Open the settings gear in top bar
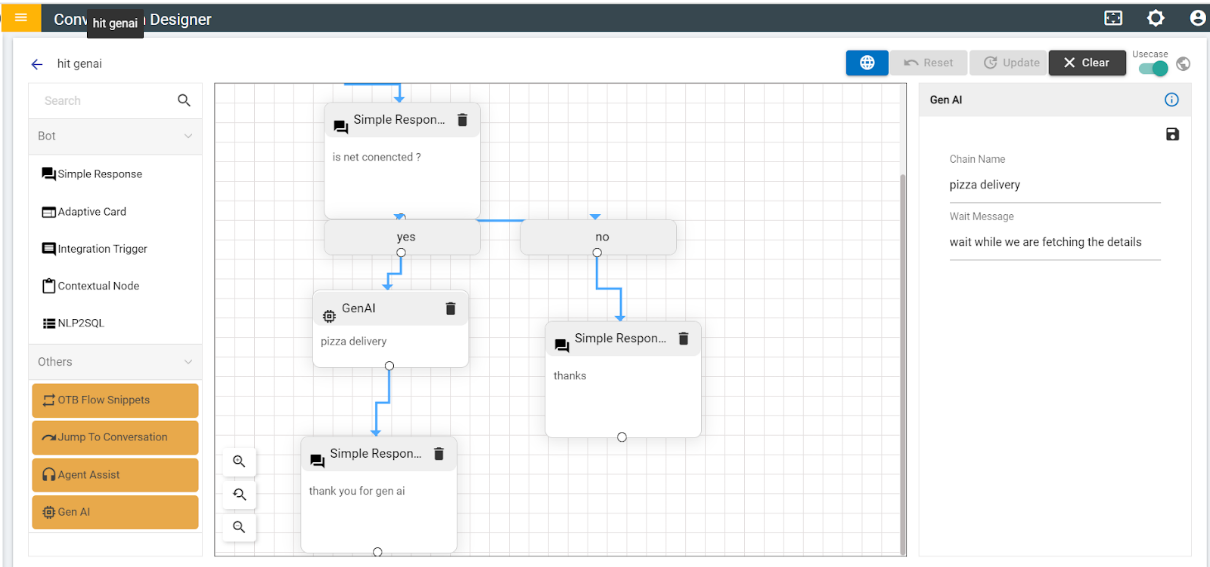1210x567 pixels. coord(1156,18)
